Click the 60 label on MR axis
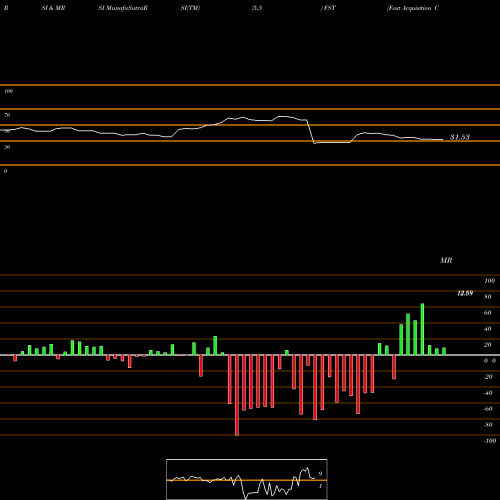Viewport: 500px width, 500px height. coord(488,313)
